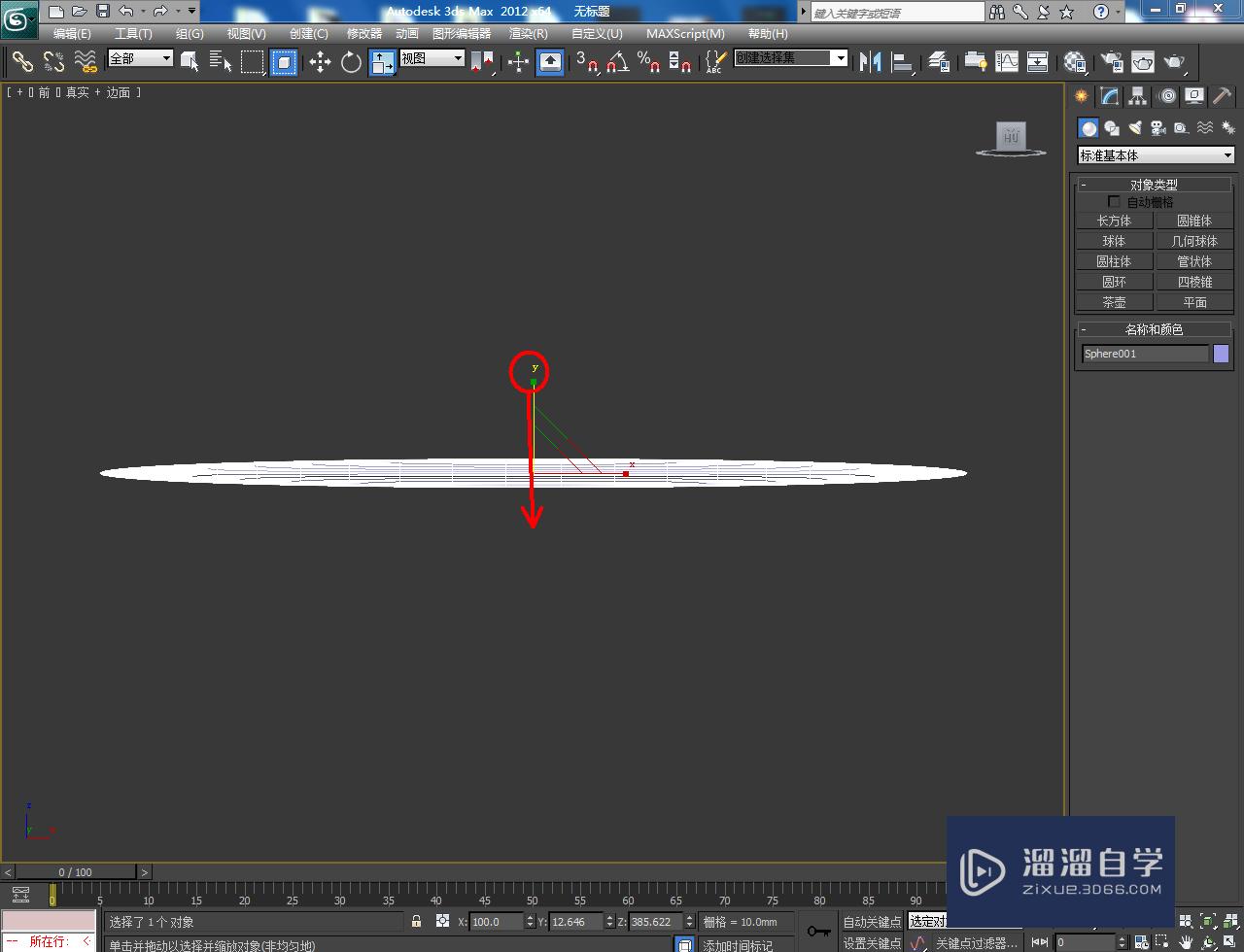Open the 标准基本体 object category dropdown

coord(1156,155)
